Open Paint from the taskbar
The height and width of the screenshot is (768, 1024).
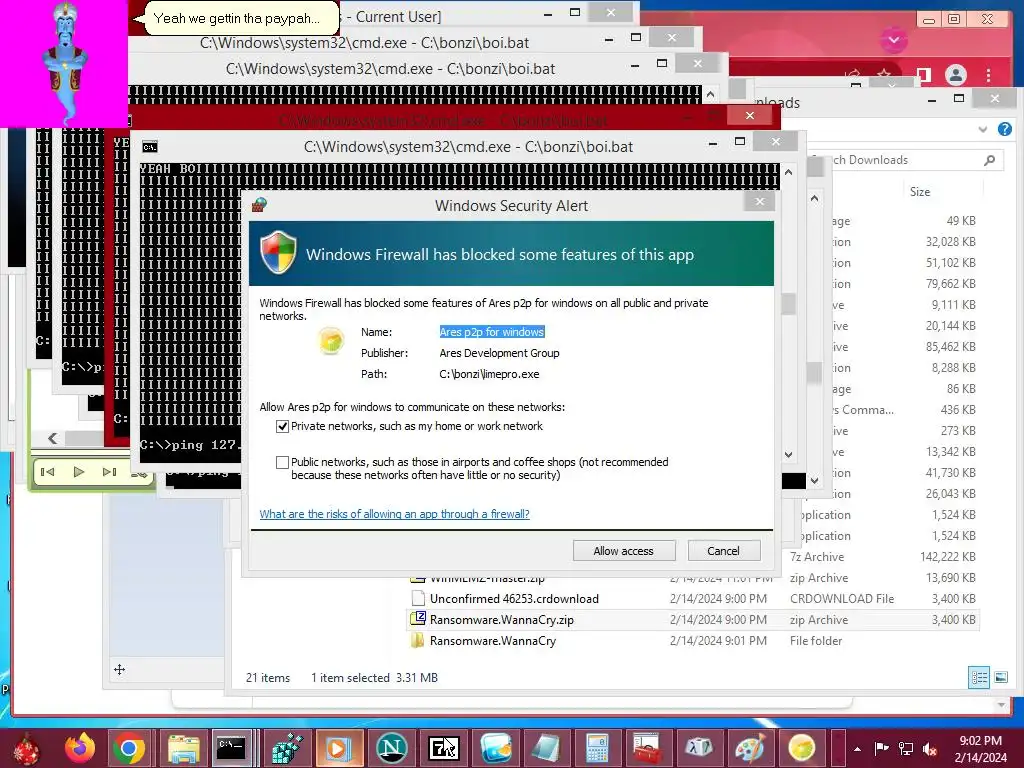click(750, 748)
